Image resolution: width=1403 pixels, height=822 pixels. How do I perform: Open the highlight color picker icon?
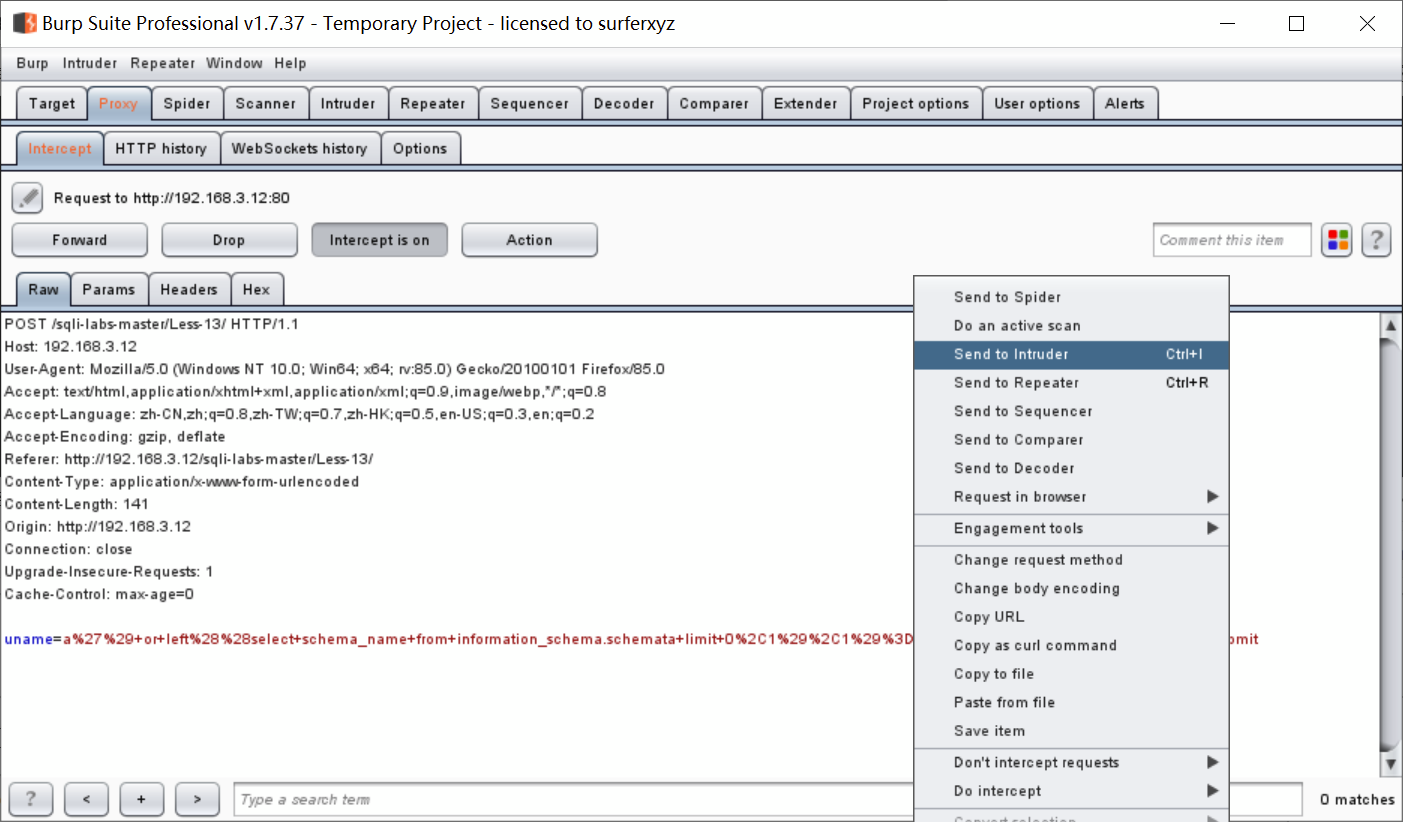[x=1337, y=240]
